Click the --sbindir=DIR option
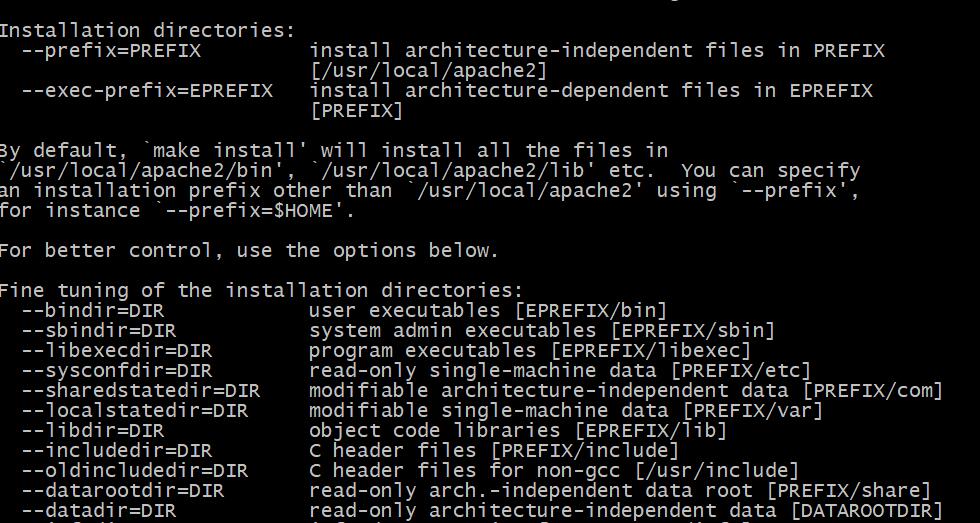Image resolution: width=980 pixels, height=523 pixels. tap(99, 331)
